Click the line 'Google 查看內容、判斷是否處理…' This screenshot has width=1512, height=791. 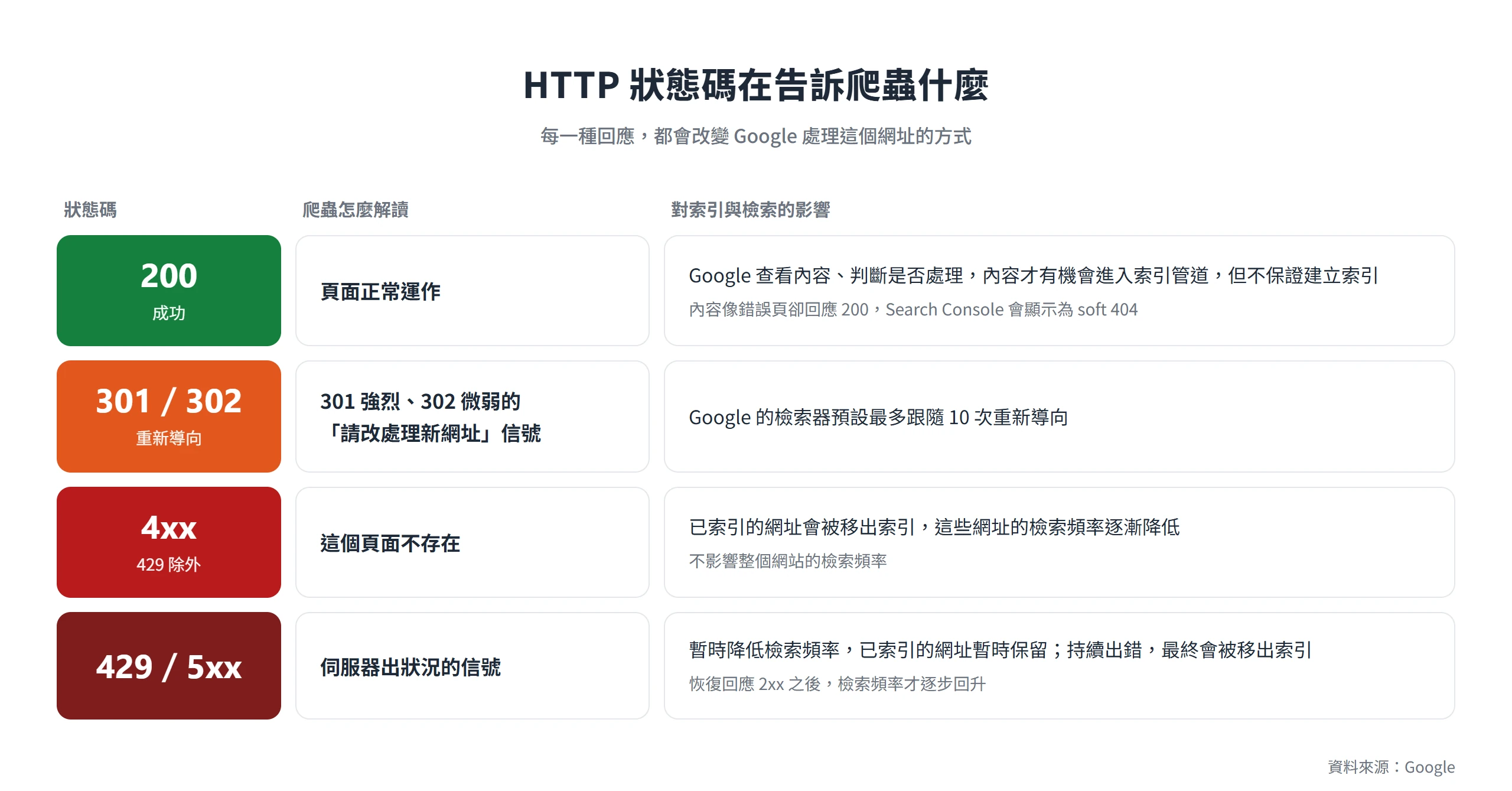(1034, 275)
